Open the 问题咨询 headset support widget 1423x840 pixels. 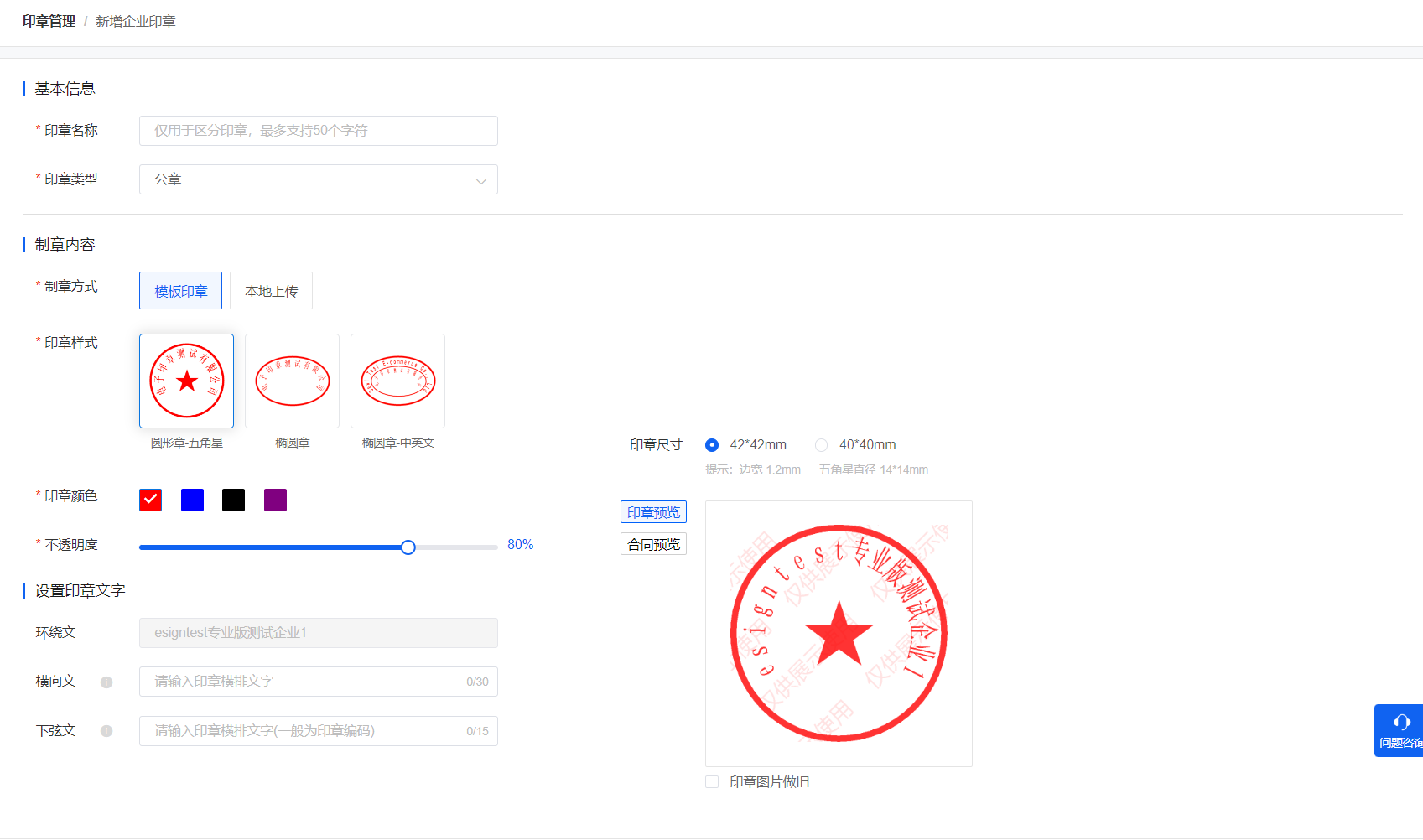pyautogui.click(x=1399, y=730)
